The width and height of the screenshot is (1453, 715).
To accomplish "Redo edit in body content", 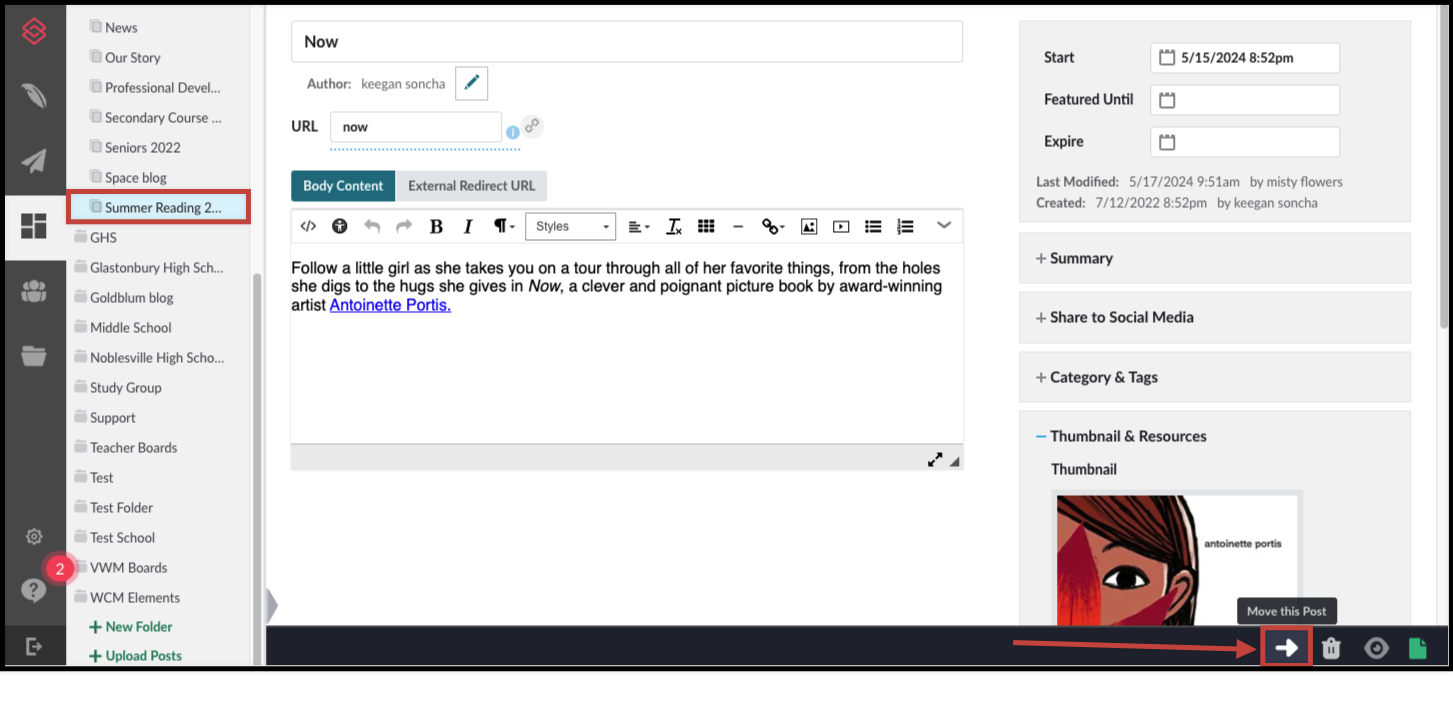I will (x=404, y=227).
